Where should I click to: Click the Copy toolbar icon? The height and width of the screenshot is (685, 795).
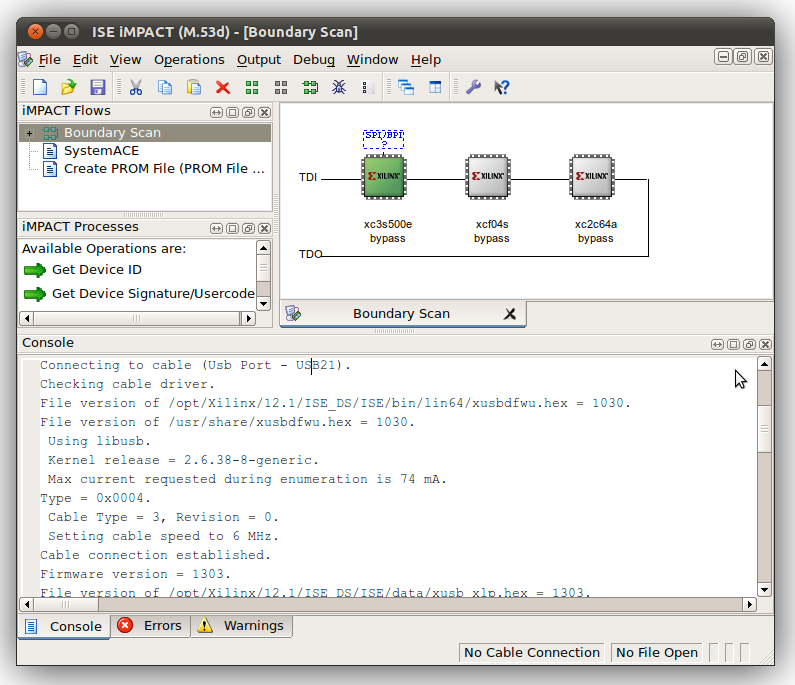pos(164,87)
